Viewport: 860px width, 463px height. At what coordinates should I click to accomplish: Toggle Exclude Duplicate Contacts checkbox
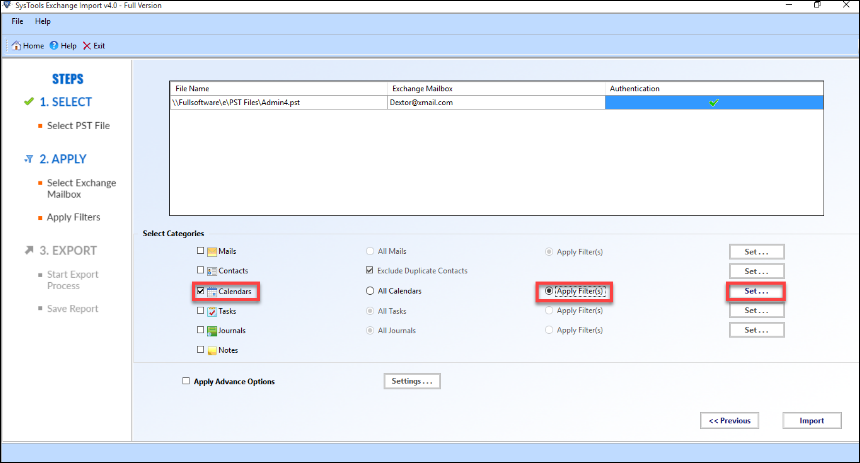[370, 270]
